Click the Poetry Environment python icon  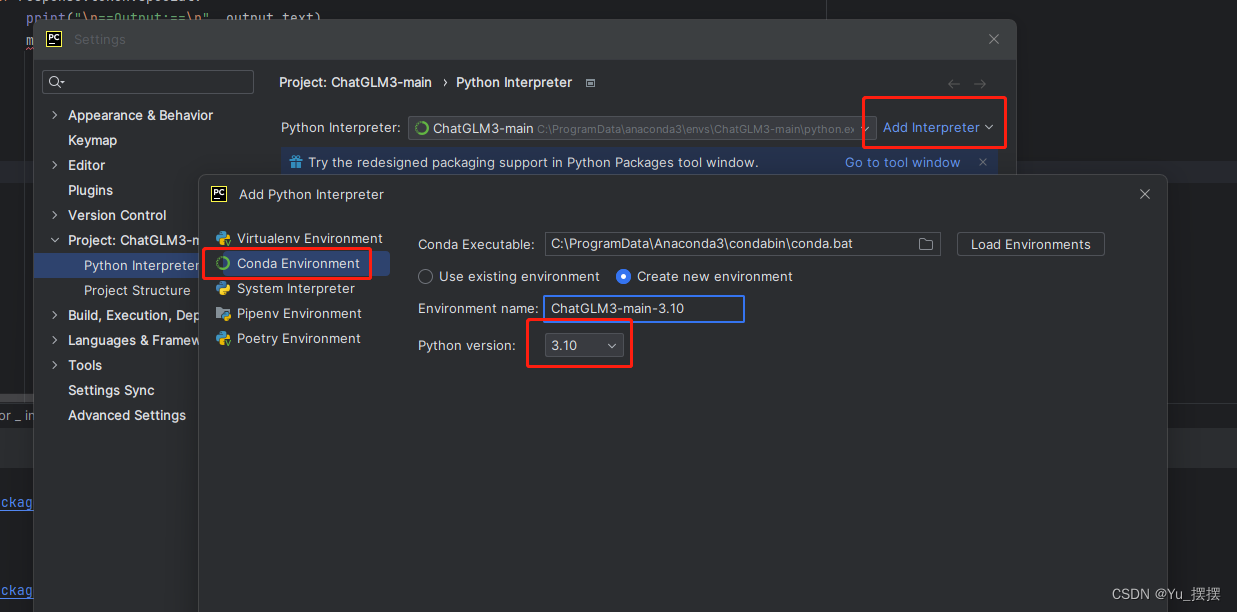click(224, 338)
